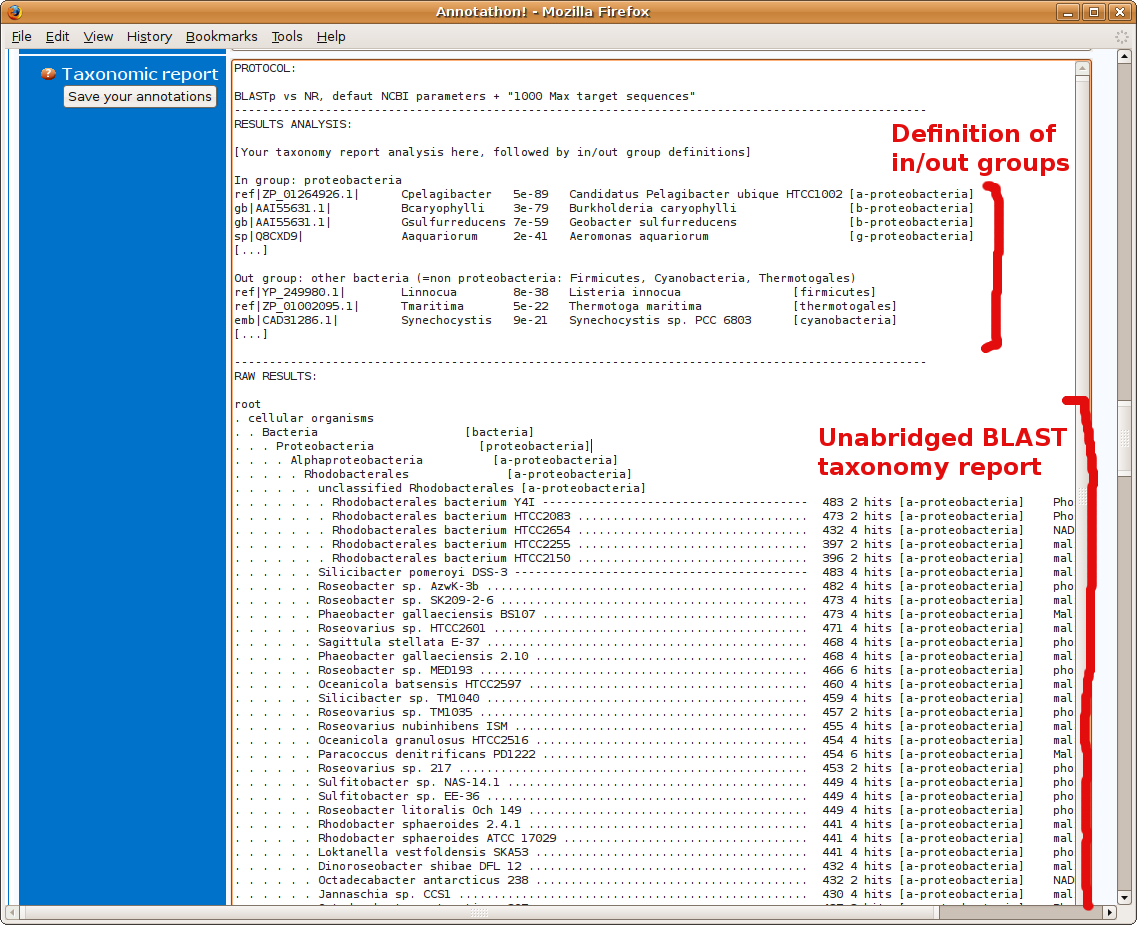The image size is (1137, 925).
Task: Click the Taxonomic report heading
Action: click(x=140, y=74)
